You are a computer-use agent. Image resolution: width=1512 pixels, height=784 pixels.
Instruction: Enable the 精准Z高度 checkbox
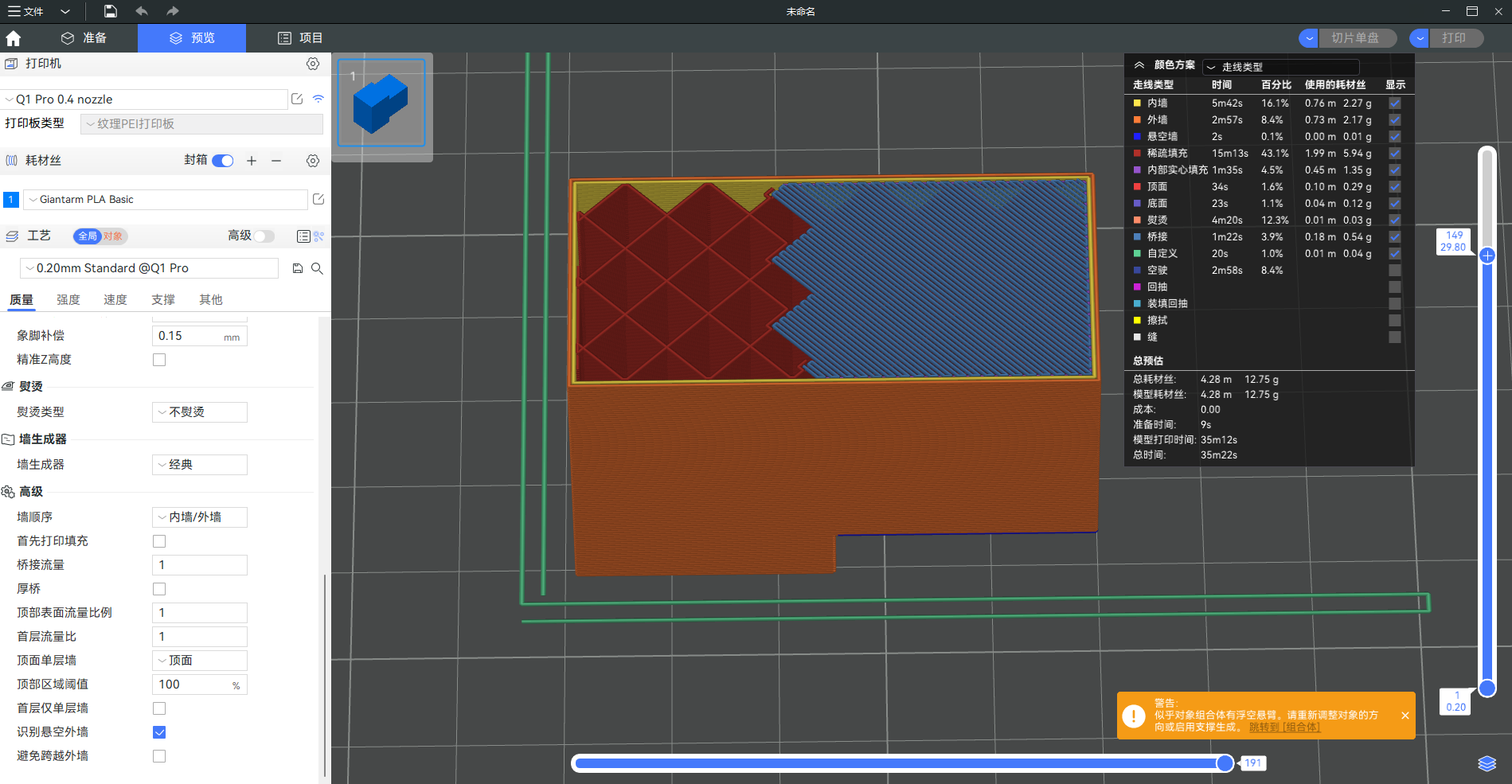coord(159,360)
